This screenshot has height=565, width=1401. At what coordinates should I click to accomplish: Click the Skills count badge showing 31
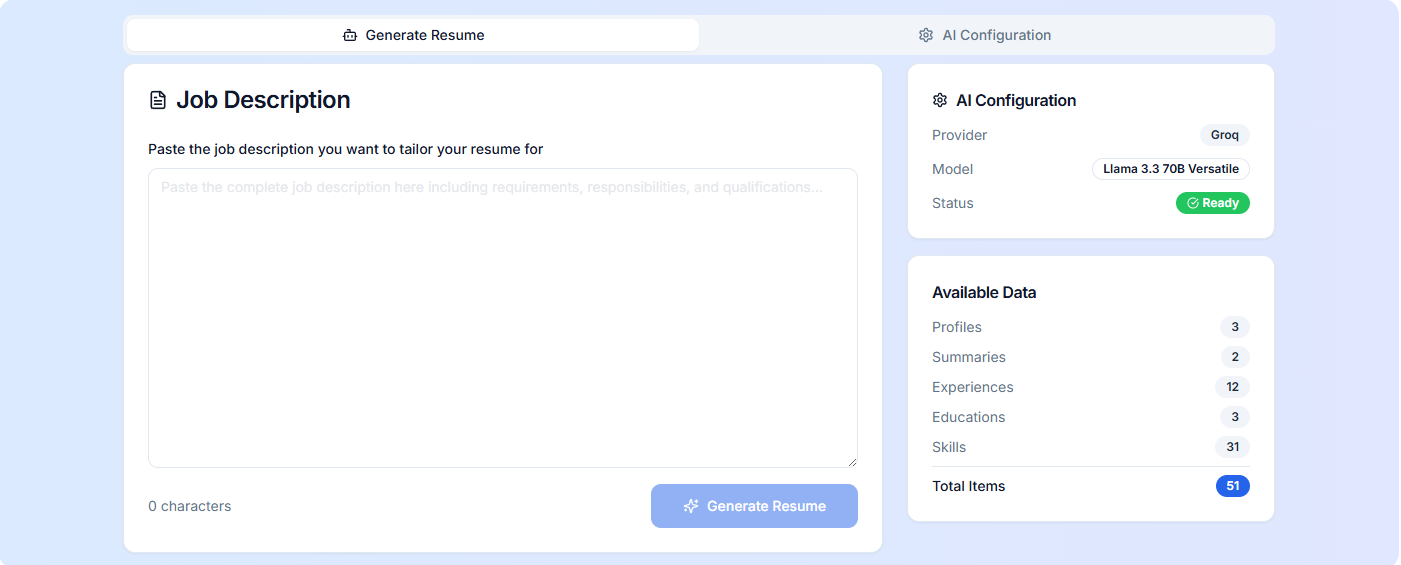[x=1232, y=447]
